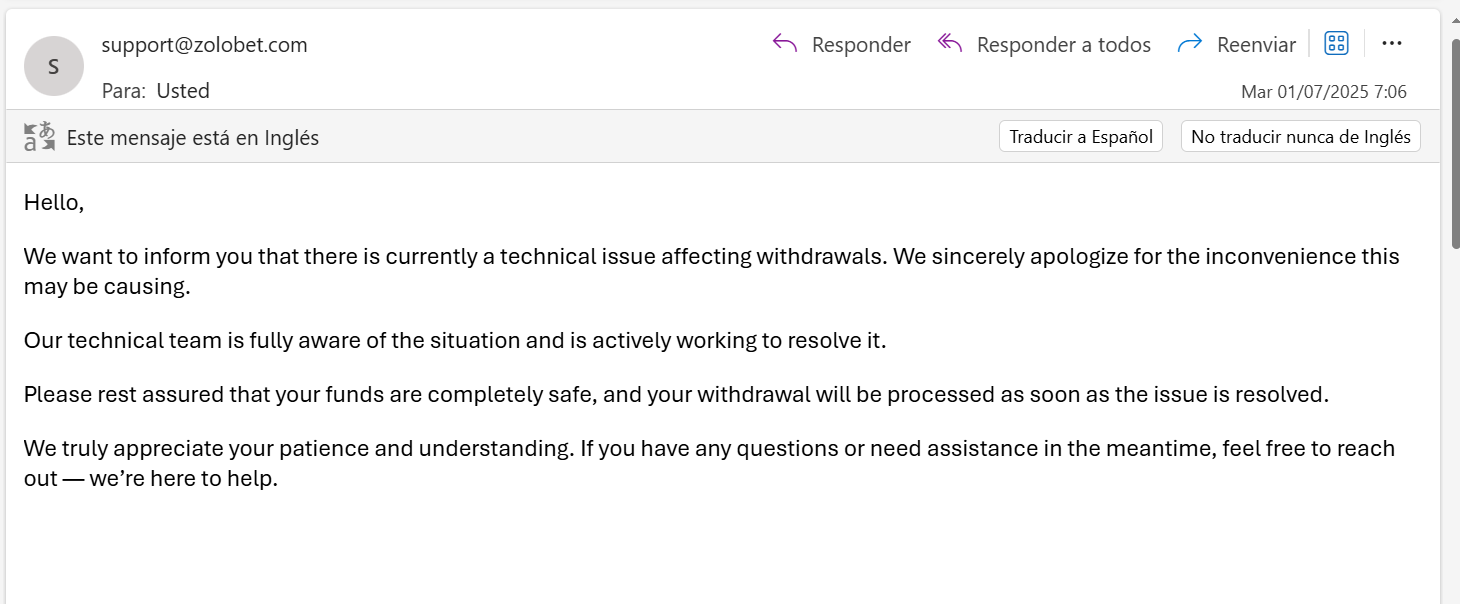Click the 'Este mensaje está en Inglés' notice

193,138
